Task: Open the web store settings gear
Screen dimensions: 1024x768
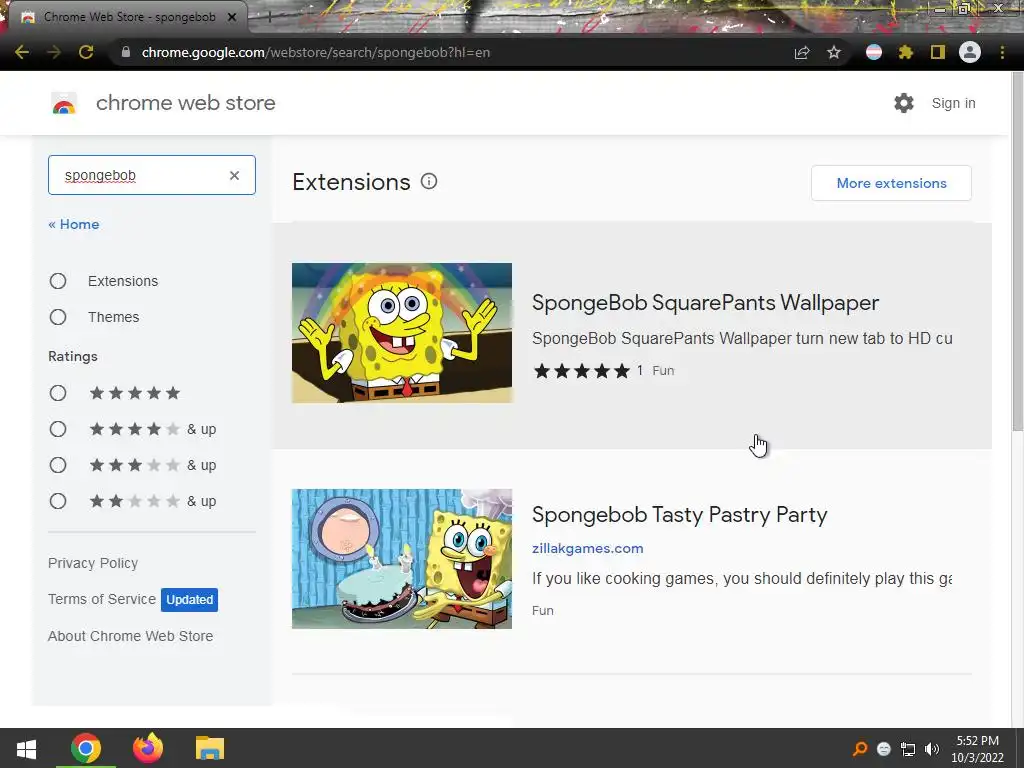Action: (x=904, y=103)
